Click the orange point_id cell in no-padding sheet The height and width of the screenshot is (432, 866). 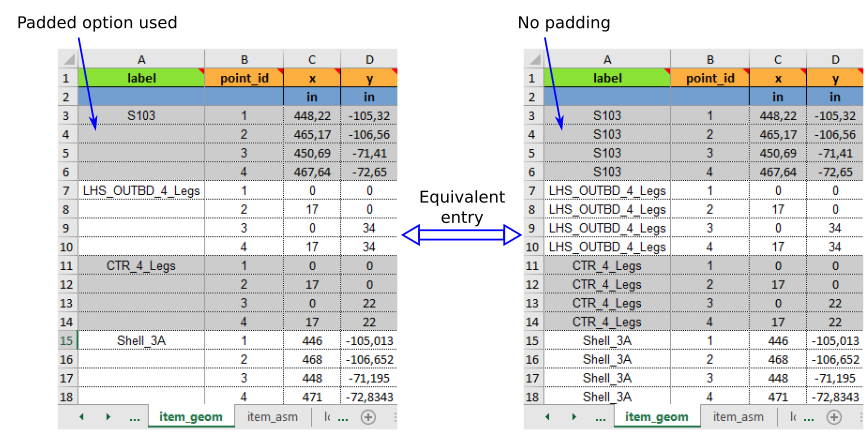pos(710,77)
